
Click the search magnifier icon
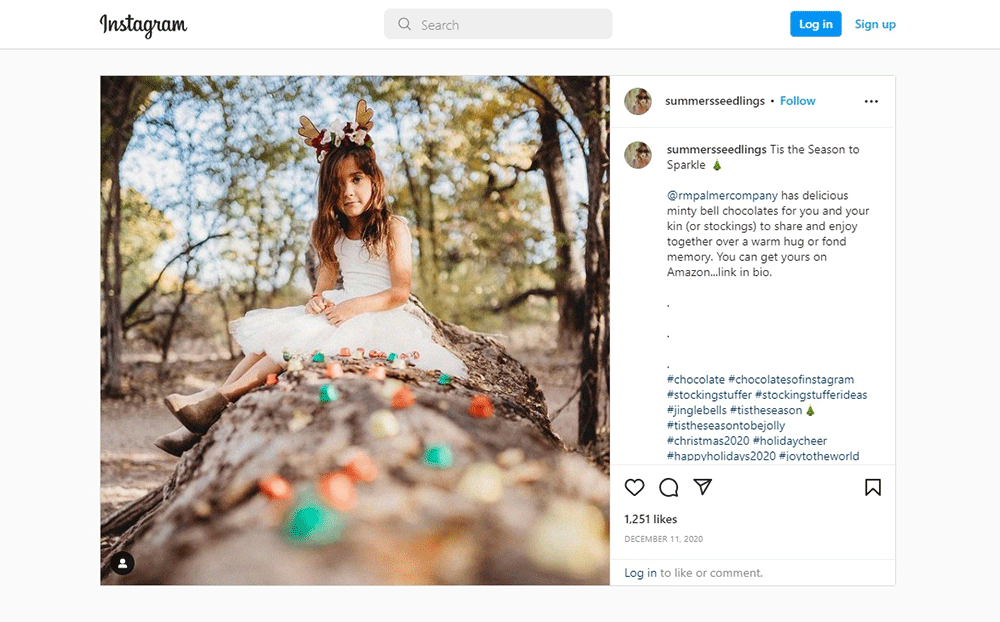(405, 25)
